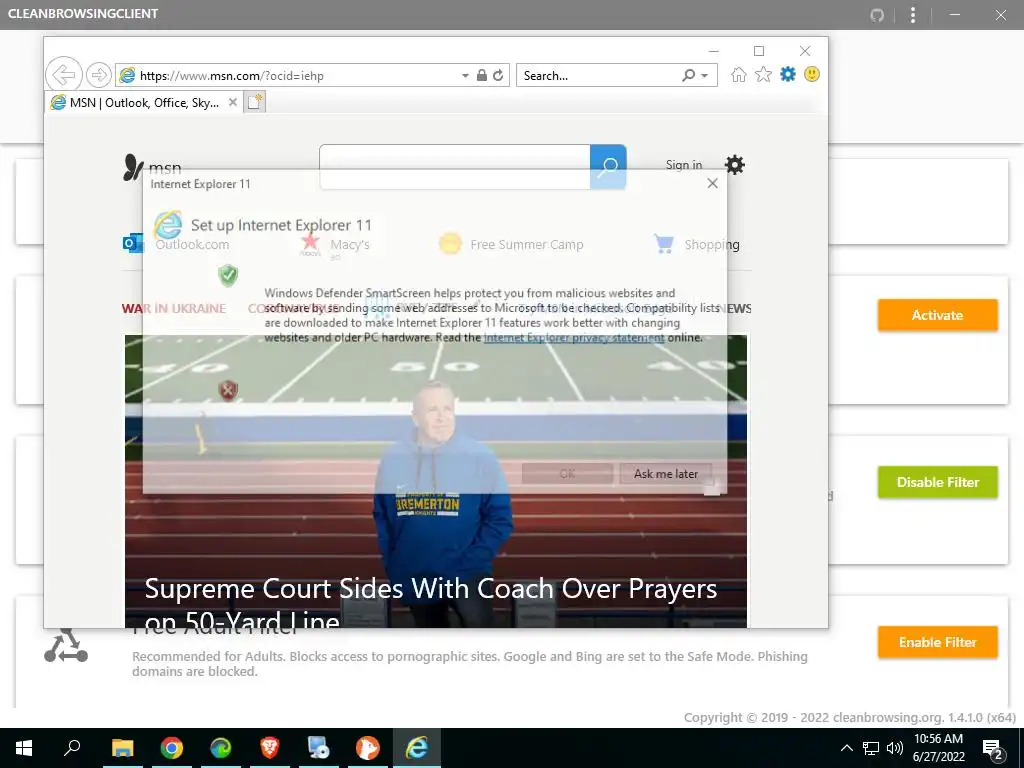
Task: Open Windows taskbar search
Action: tap(72, 748)
